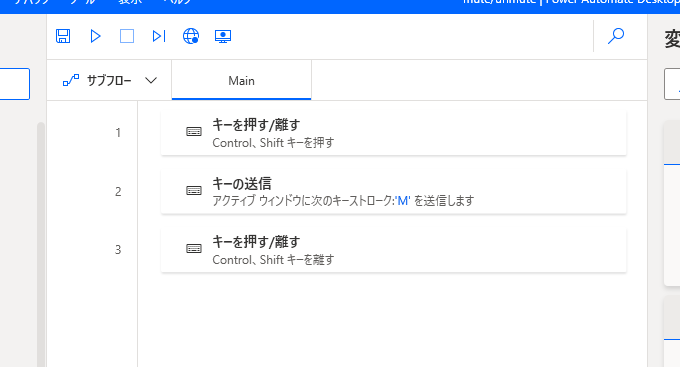
Task: Click line number 2
Action: [118, 192]
